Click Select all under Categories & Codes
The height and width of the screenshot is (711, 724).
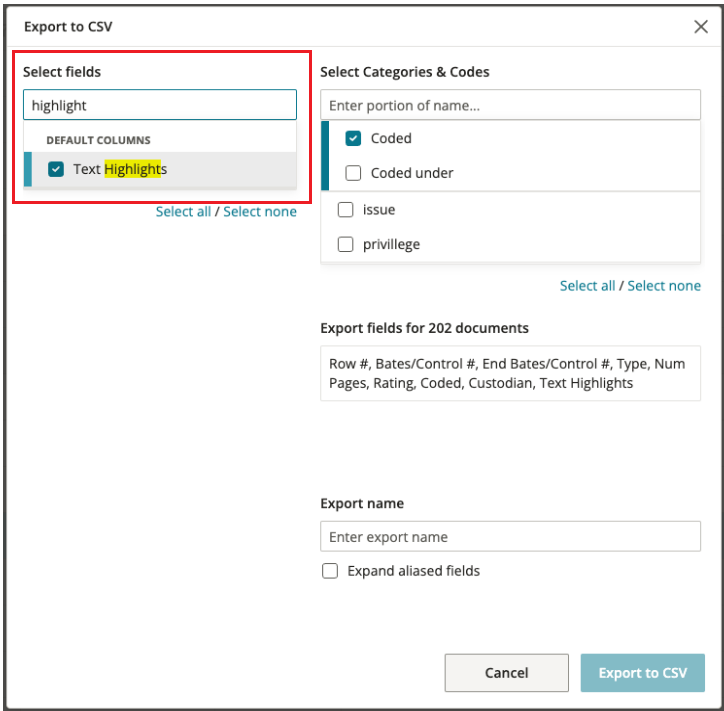tap(587, 286)
